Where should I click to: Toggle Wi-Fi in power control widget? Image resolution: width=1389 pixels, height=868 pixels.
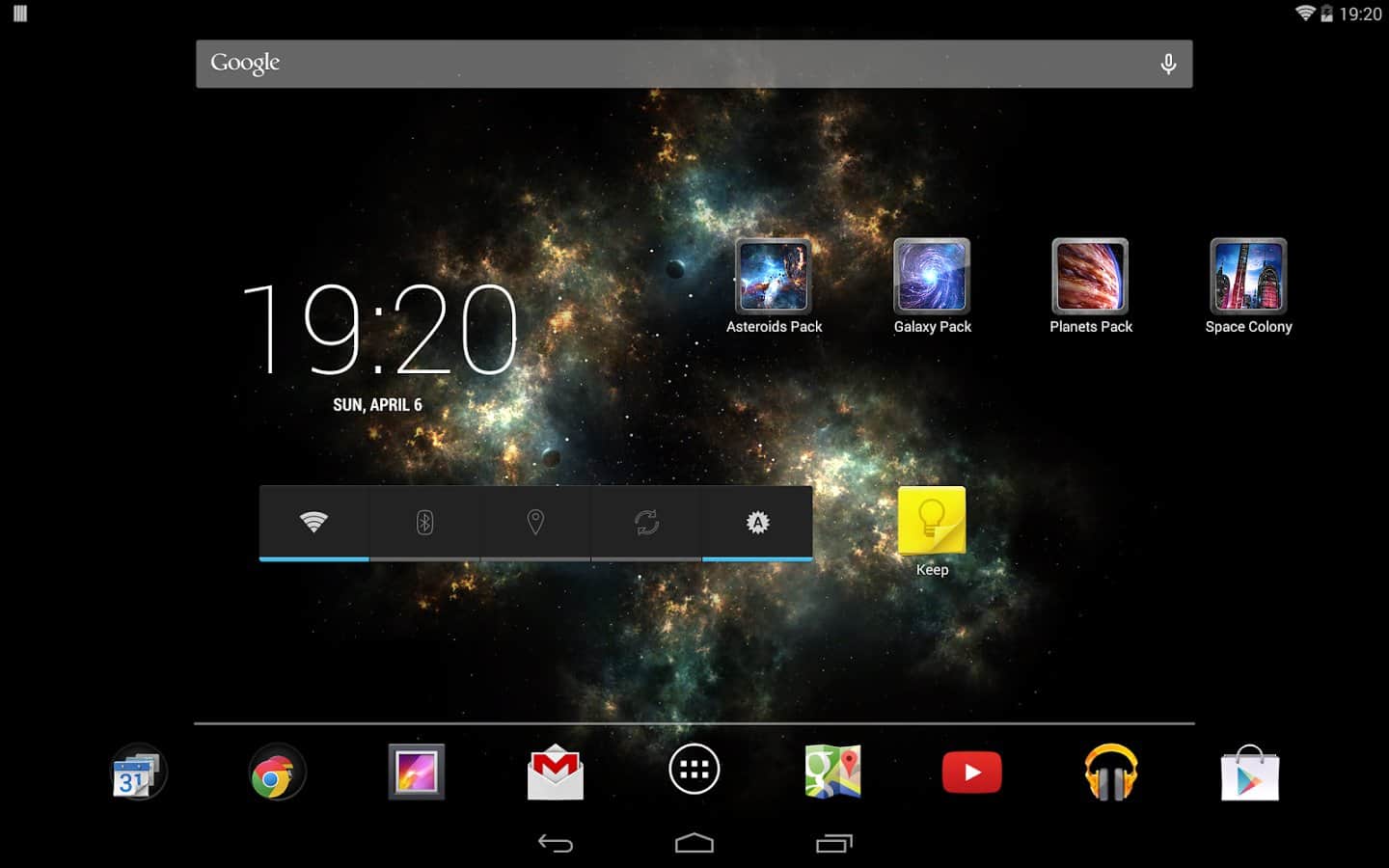coord(314,523)
